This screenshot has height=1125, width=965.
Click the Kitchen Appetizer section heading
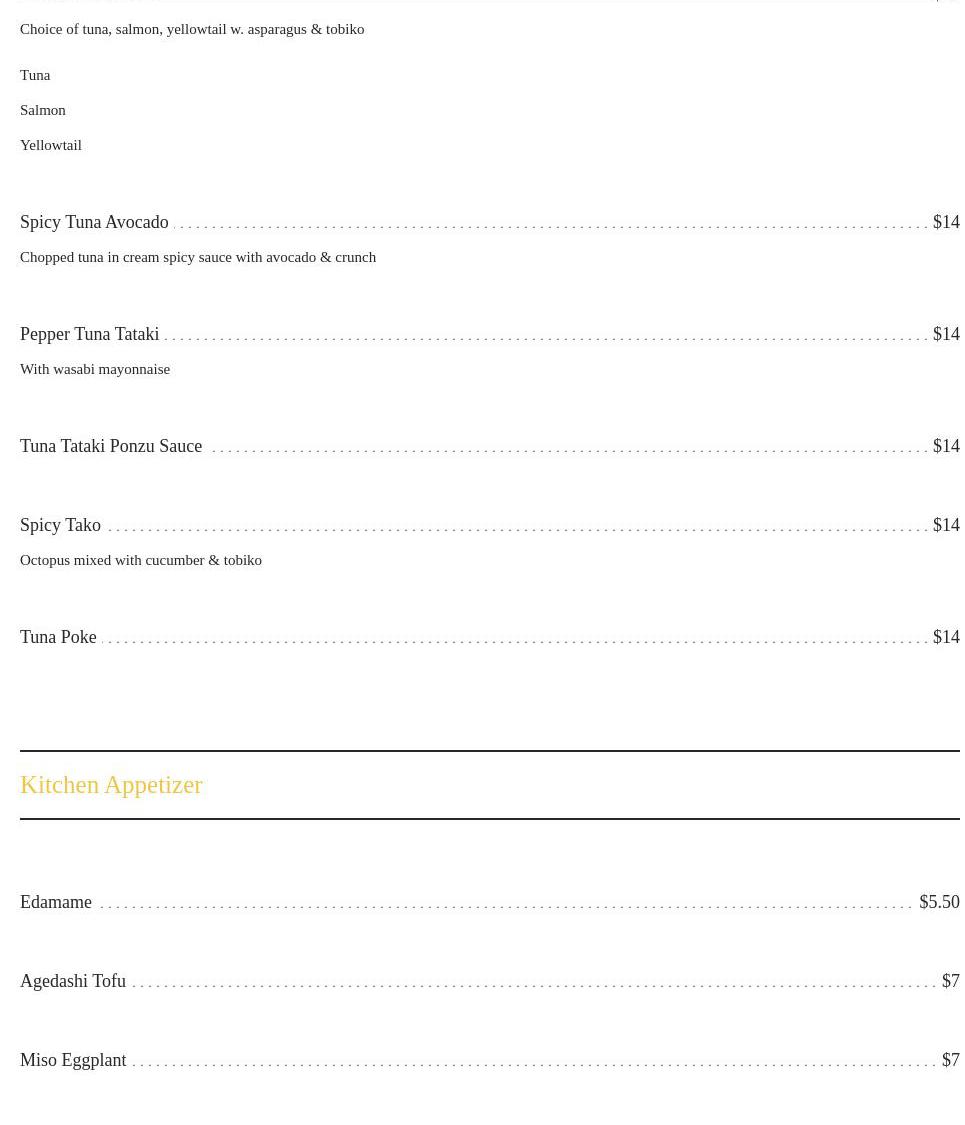click(111, 785)
